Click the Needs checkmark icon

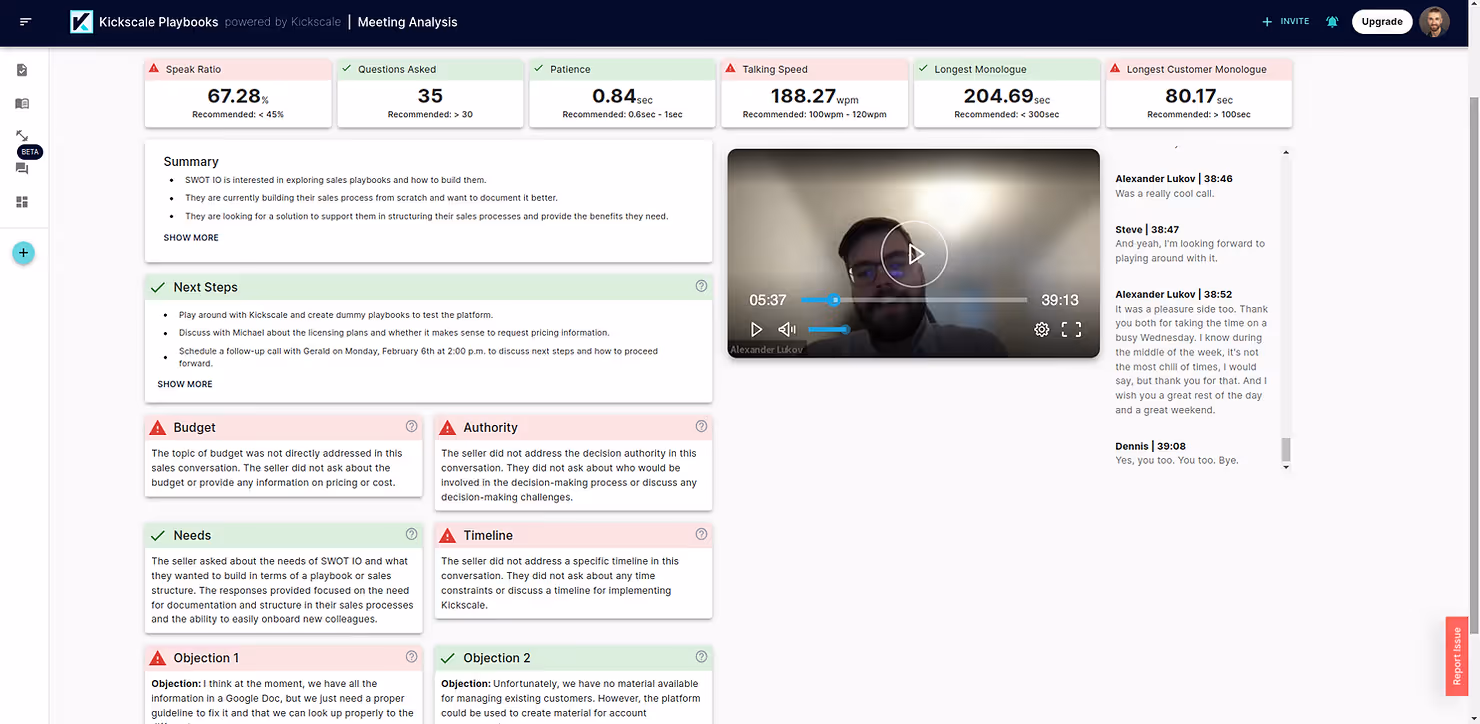(157, 536)
